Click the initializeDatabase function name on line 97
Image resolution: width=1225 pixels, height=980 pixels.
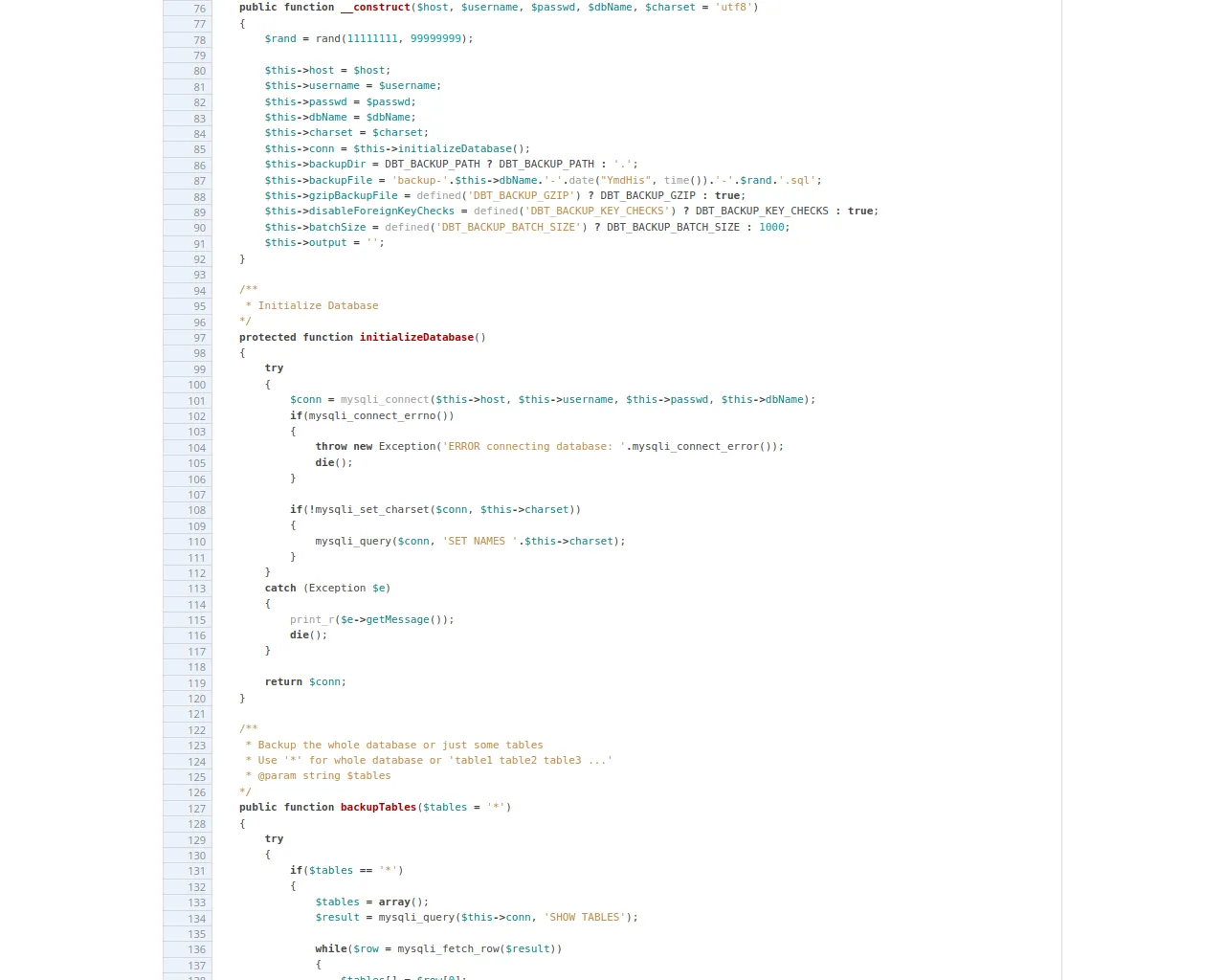point(416,338)
